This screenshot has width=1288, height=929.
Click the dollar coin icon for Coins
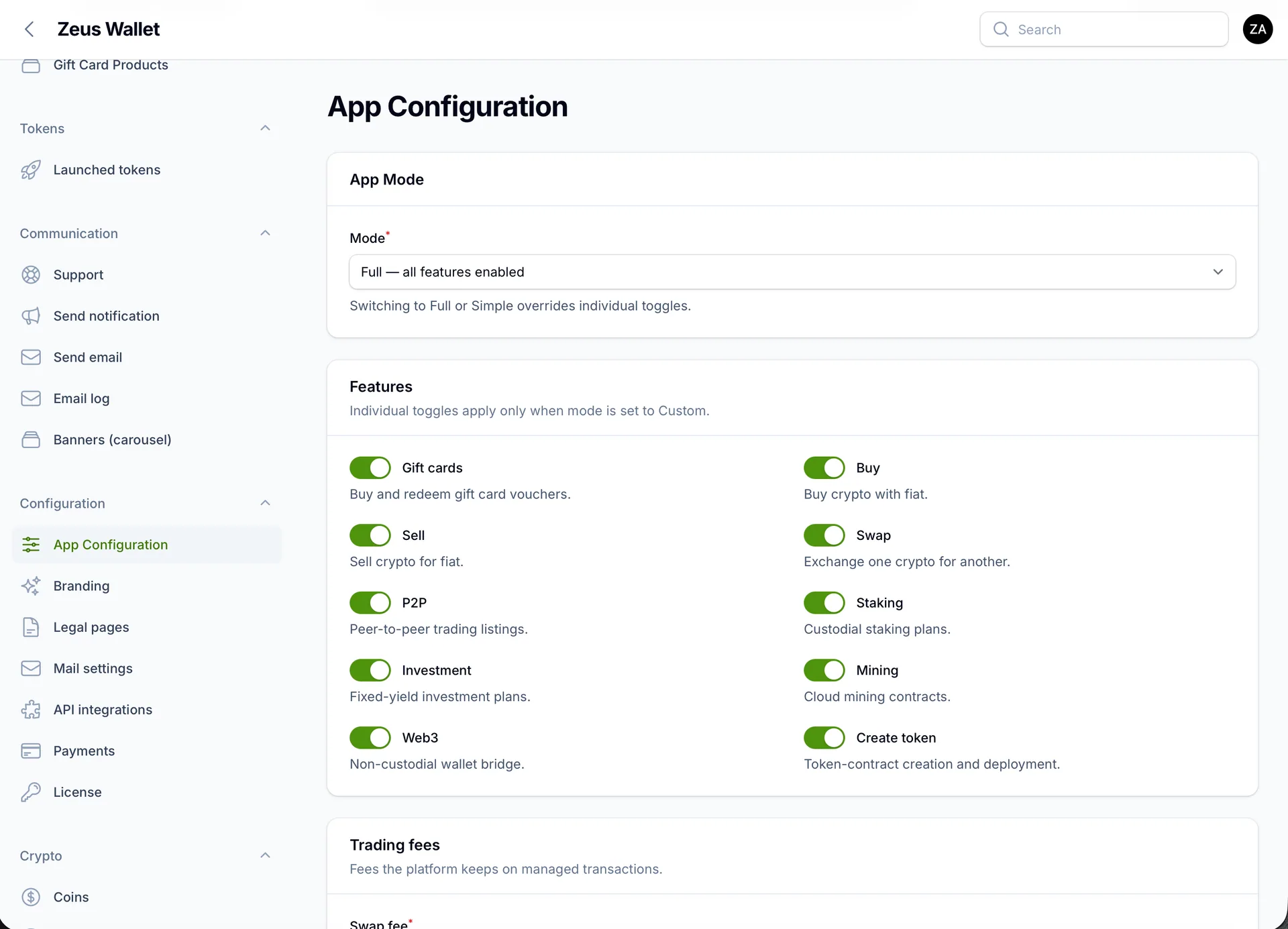(31, 897)
